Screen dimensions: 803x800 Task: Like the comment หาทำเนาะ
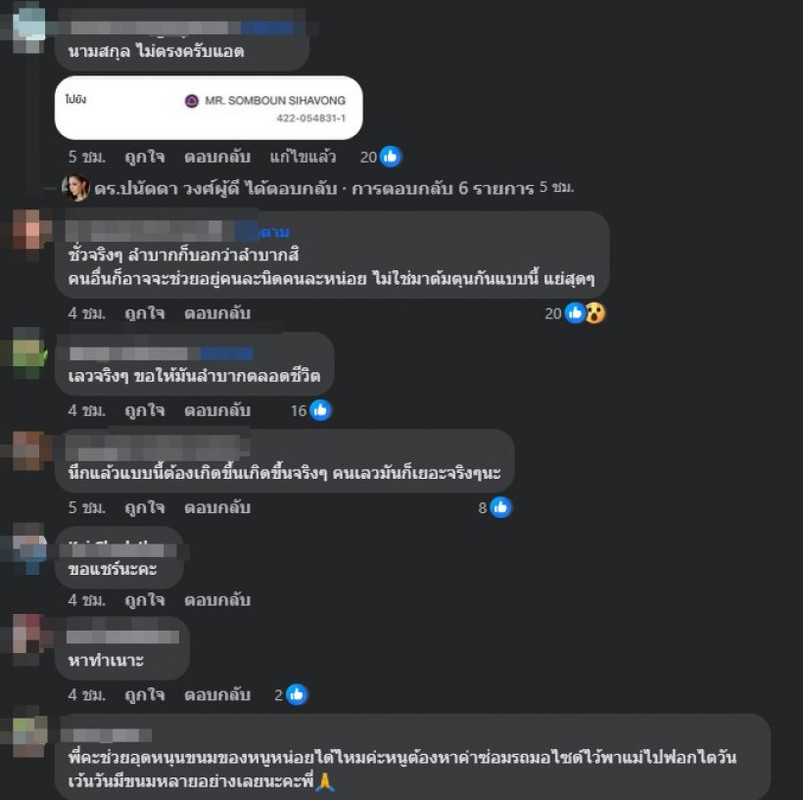coord(144,695)
